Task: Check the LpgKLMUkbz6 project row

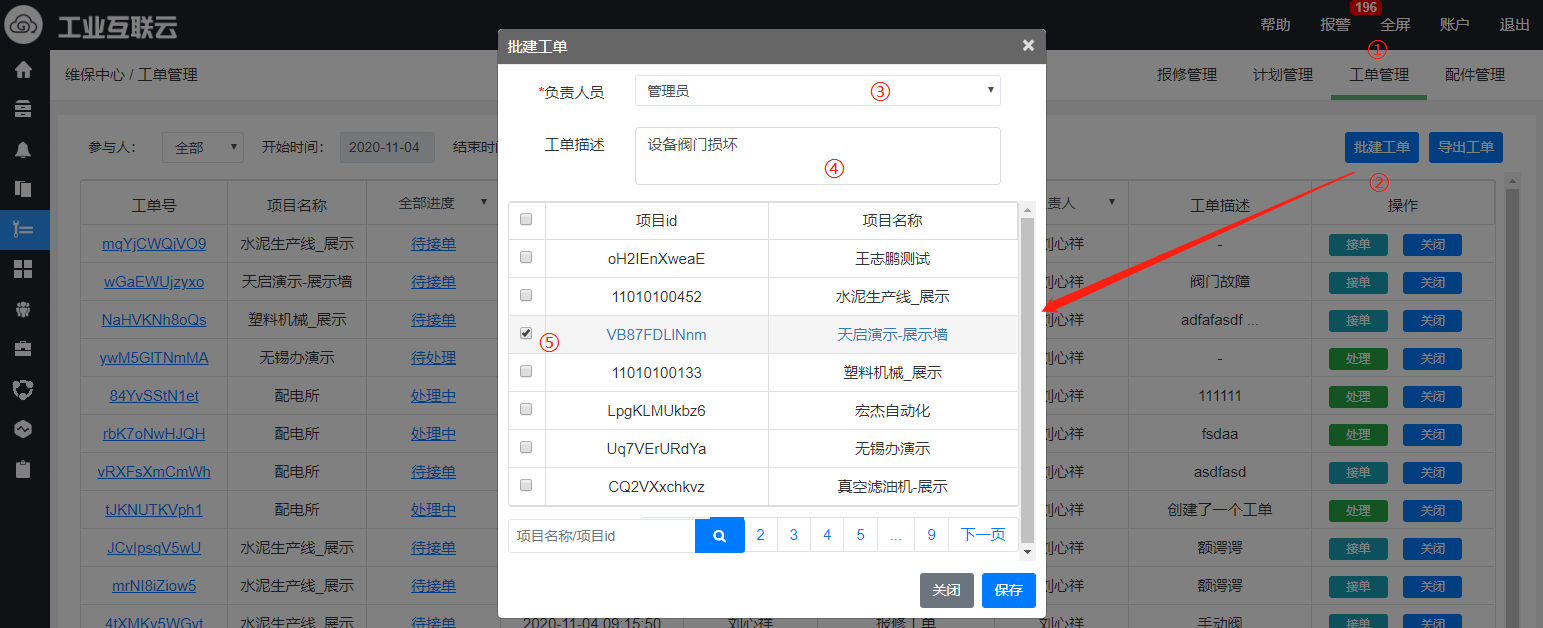Action: (526, 410)
